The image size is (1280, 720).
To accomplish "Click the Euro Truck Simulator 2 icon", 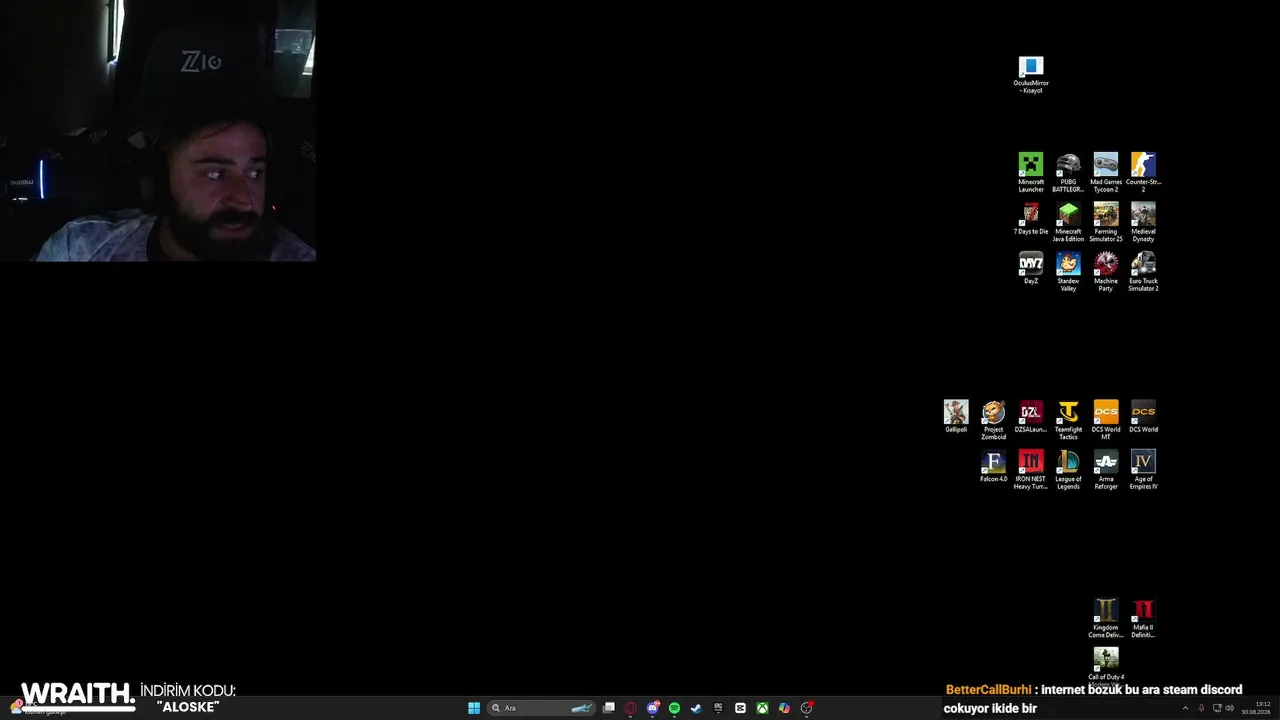I will click(x=1143, y=271).
